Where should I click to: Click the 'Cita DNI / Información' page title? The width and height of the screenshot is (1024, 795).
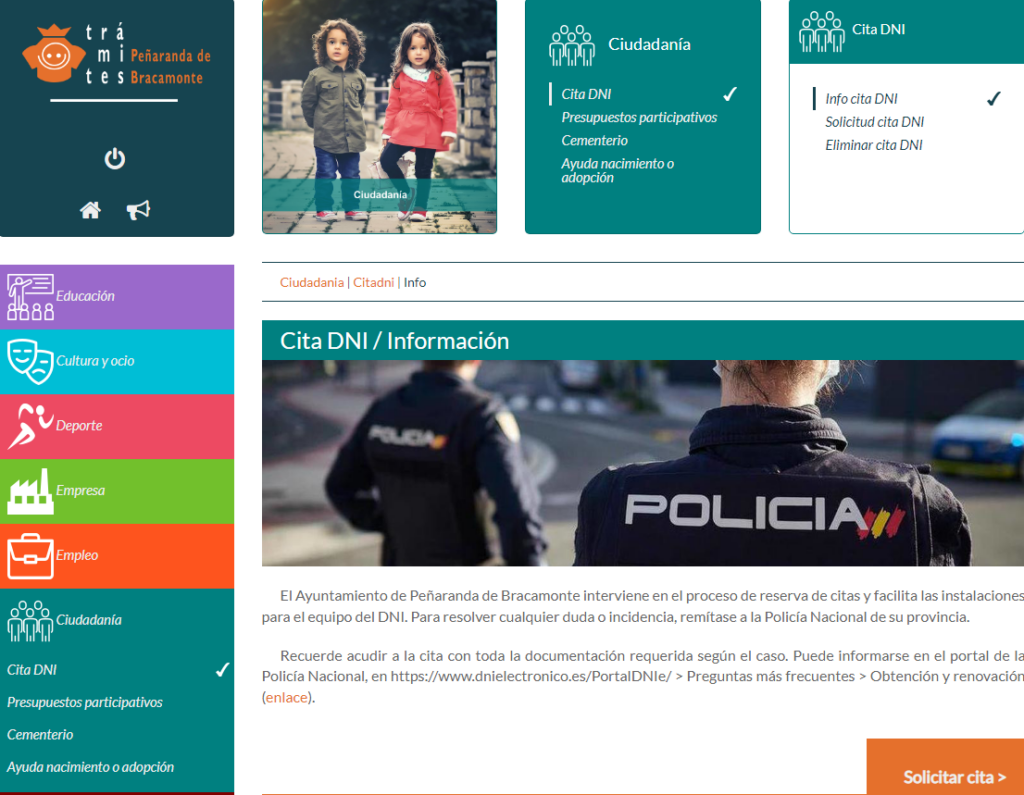[394, 341]
